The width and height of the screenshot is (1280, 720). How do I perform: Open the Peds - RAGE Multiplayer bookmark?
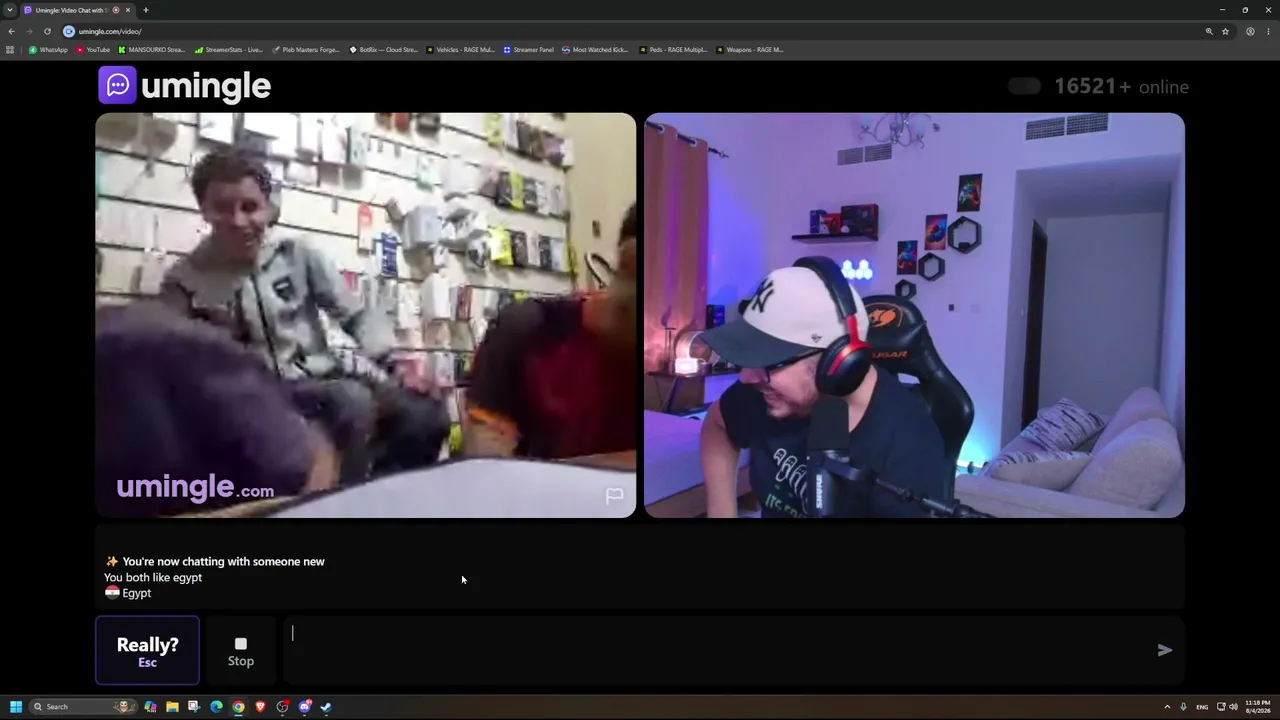click(673, 49)
